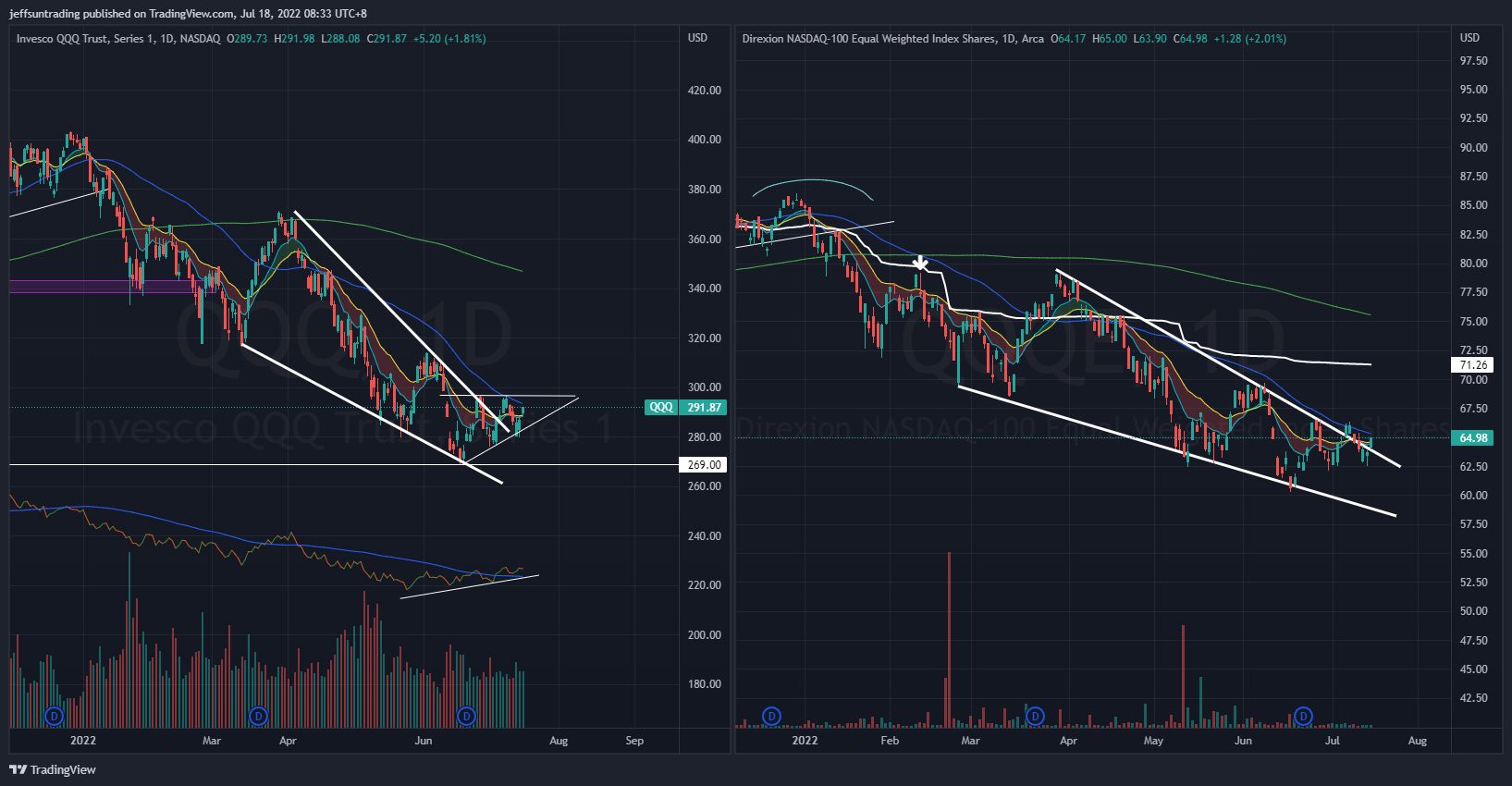This screenshot has width=1512, height=786.
Task: Open the December dividend marker on the Direxion chart
Action: tap(771, 716)
